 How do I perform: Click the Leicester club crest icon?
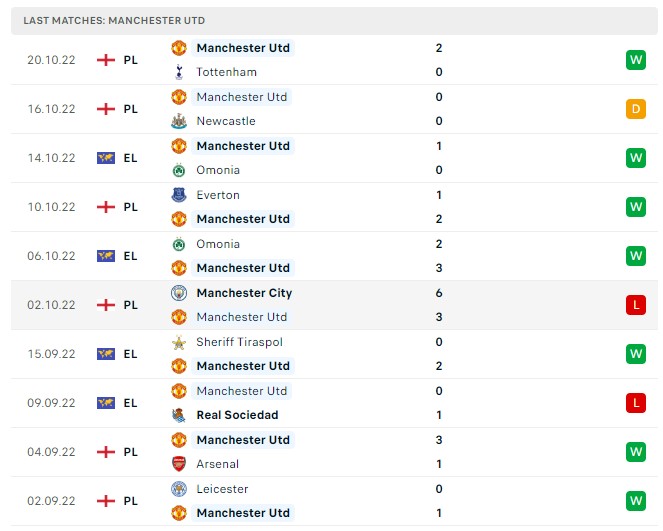click(x=179, y=489)
